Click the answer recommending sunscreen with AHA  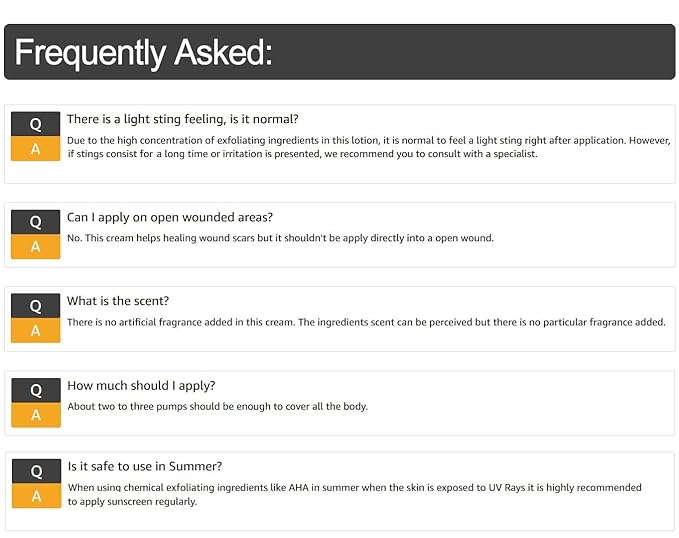354,494
